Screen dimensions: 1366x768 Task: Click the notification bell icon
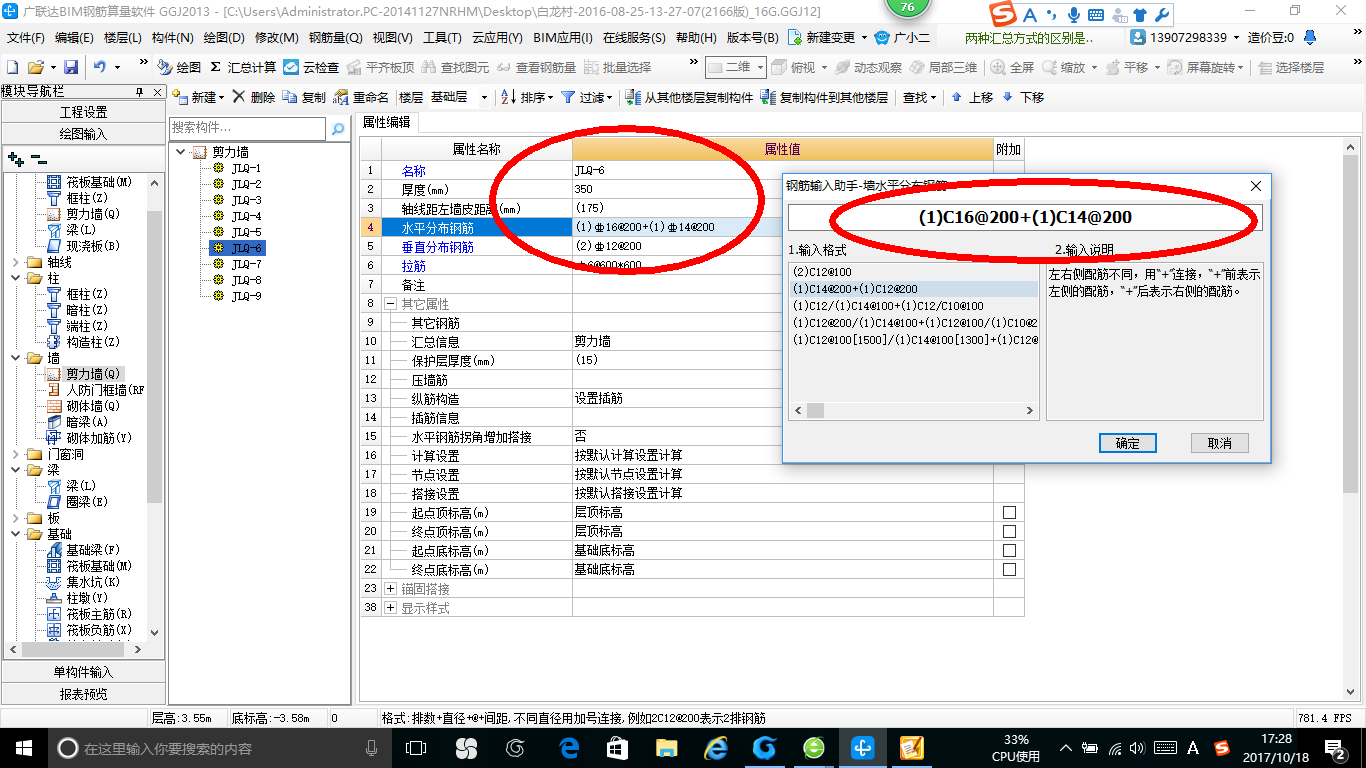tap(1309, 37)
